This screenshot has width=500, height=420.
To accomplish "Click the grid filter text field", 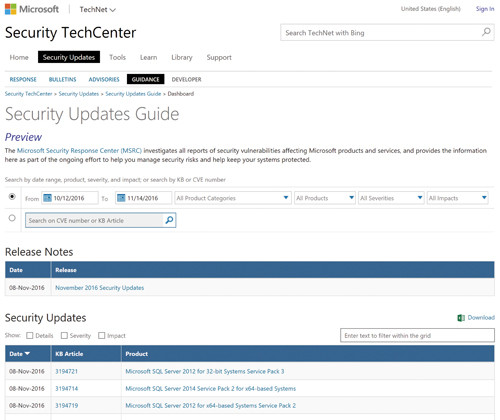I will click(417, 335).
